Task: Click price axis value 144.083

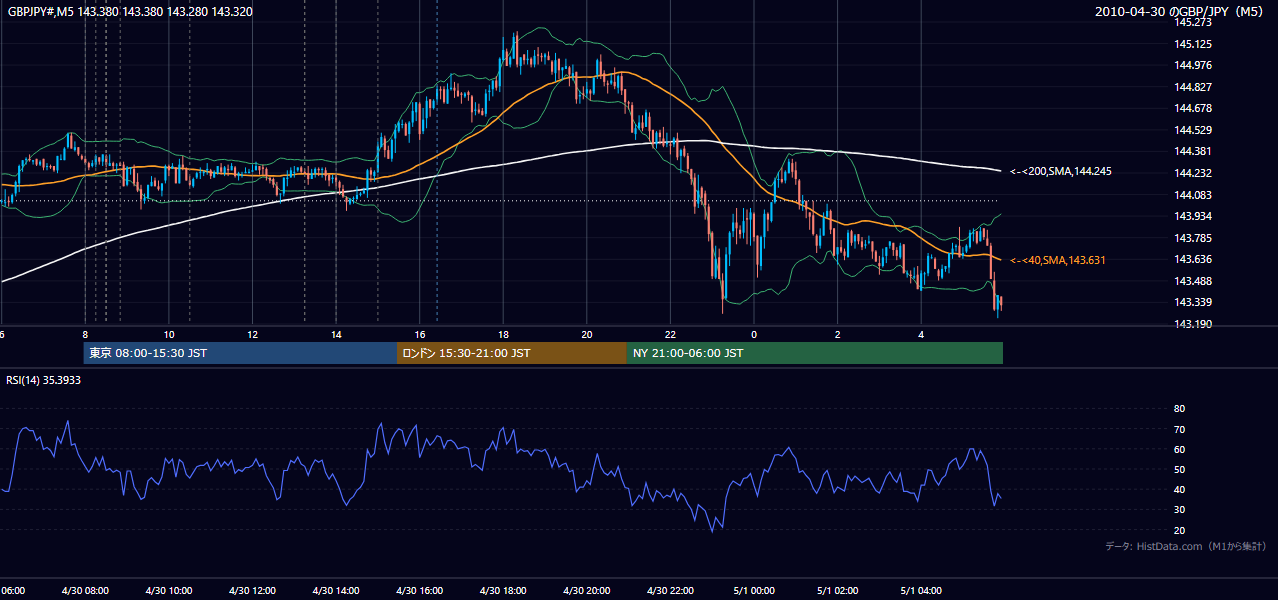Action: coord(1194,195)
